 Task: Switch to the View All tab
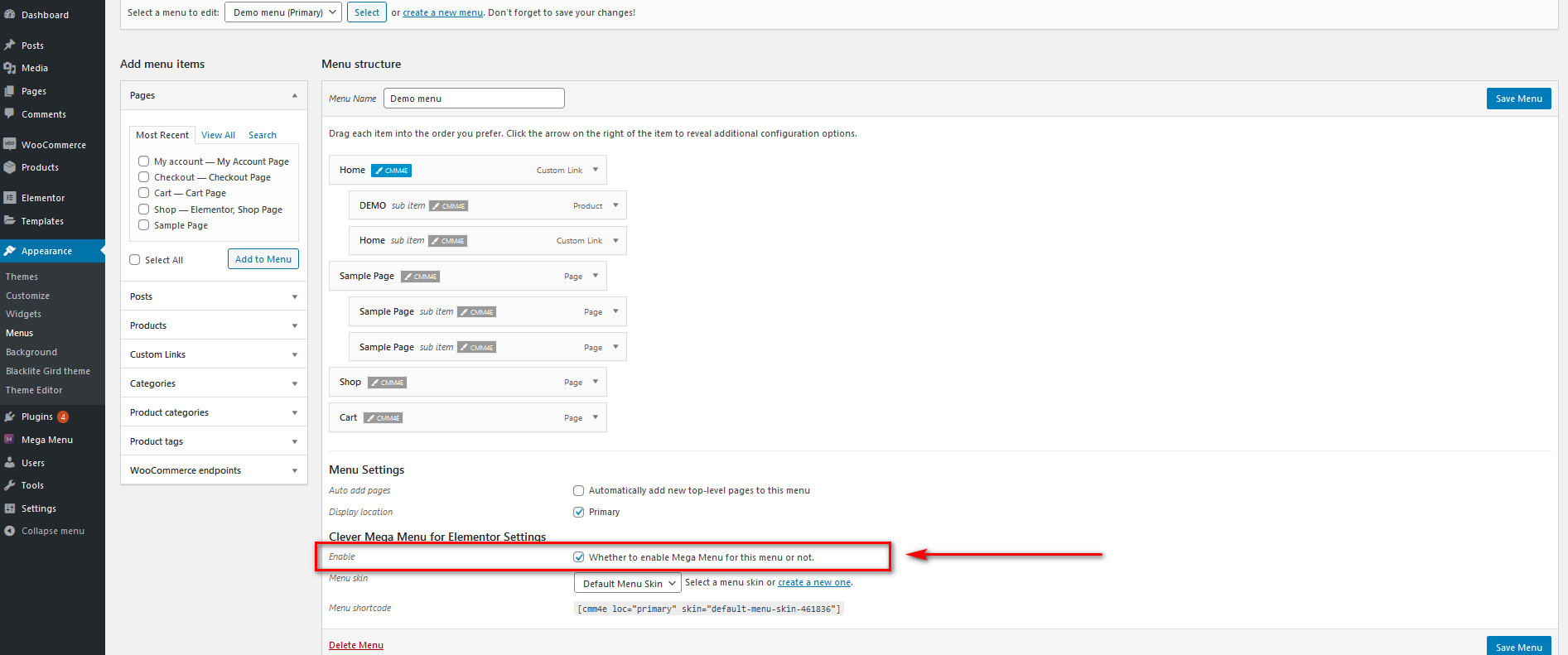[218, 135]
